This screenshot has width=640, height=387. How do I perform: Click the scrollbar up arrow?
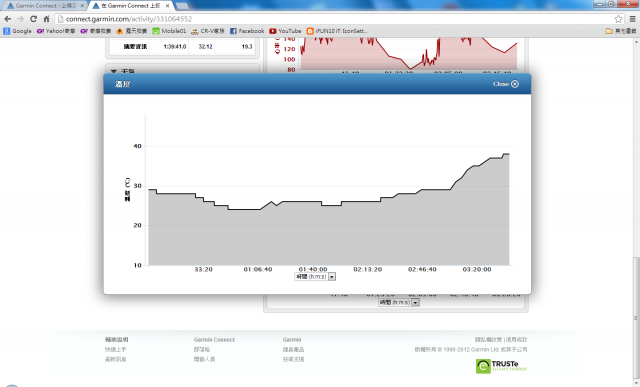coord(636,41)
